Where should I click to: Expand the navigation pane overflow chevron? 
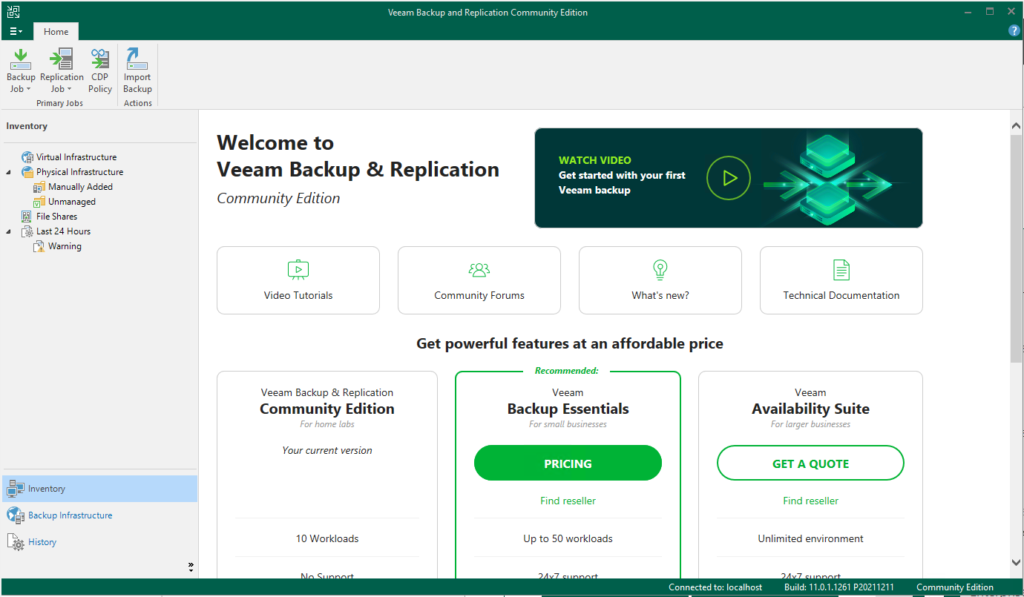[191, 566]
